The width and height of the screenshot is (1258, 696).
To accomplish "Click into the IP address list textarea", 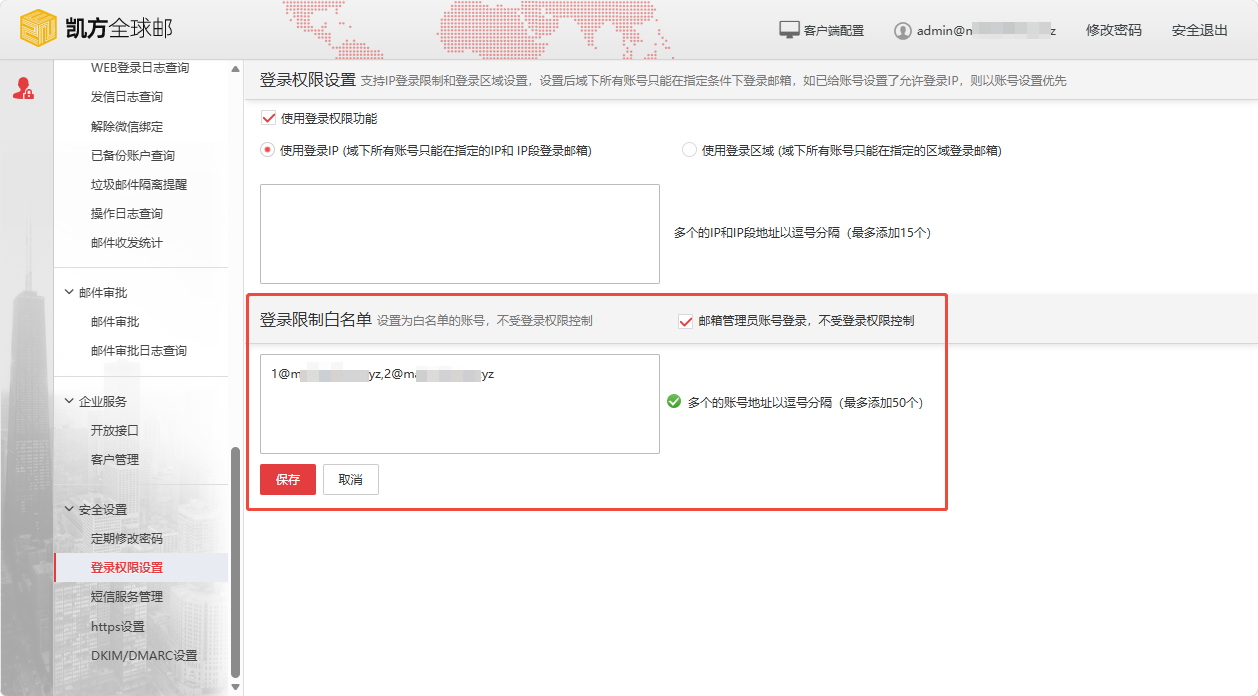I will click(x=460, y=234).
